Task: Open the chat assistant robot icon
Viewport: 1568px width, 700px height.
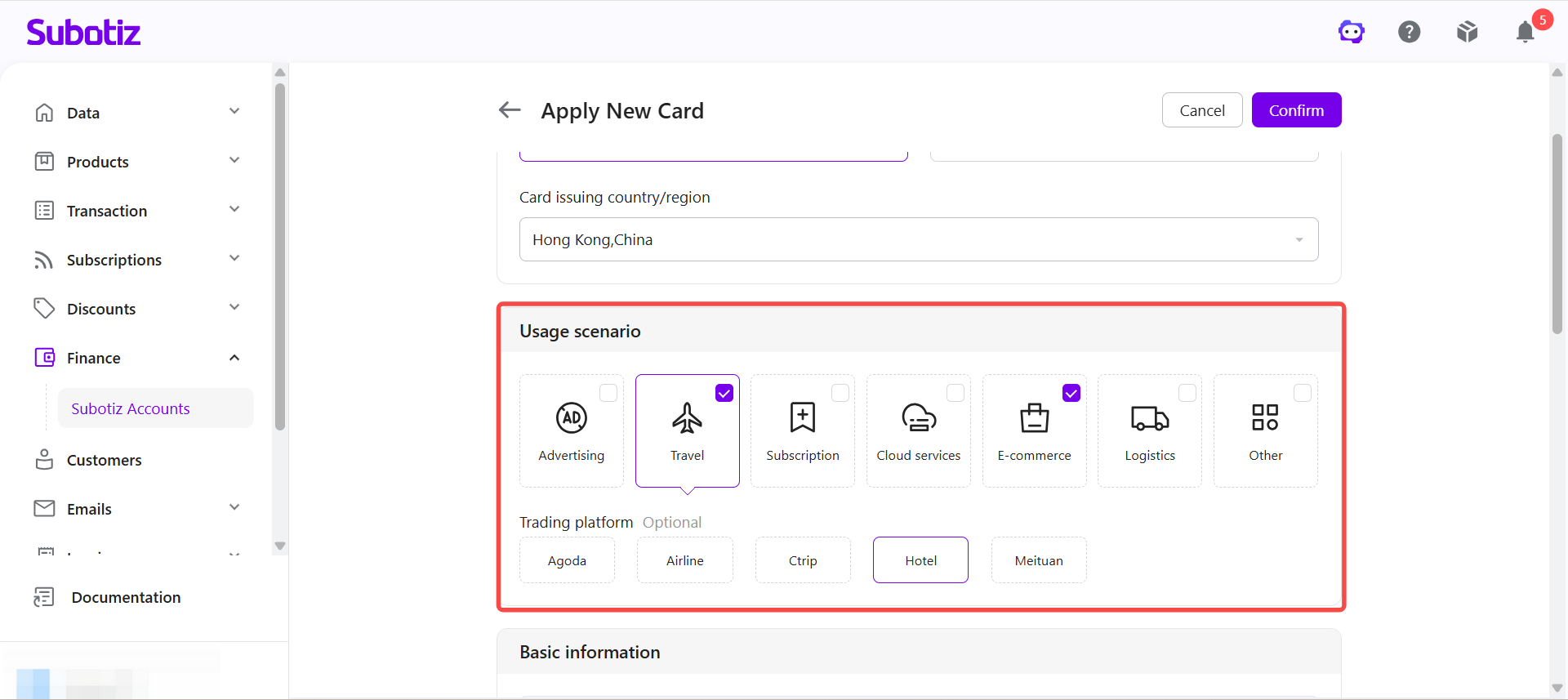Action: 1352,32
